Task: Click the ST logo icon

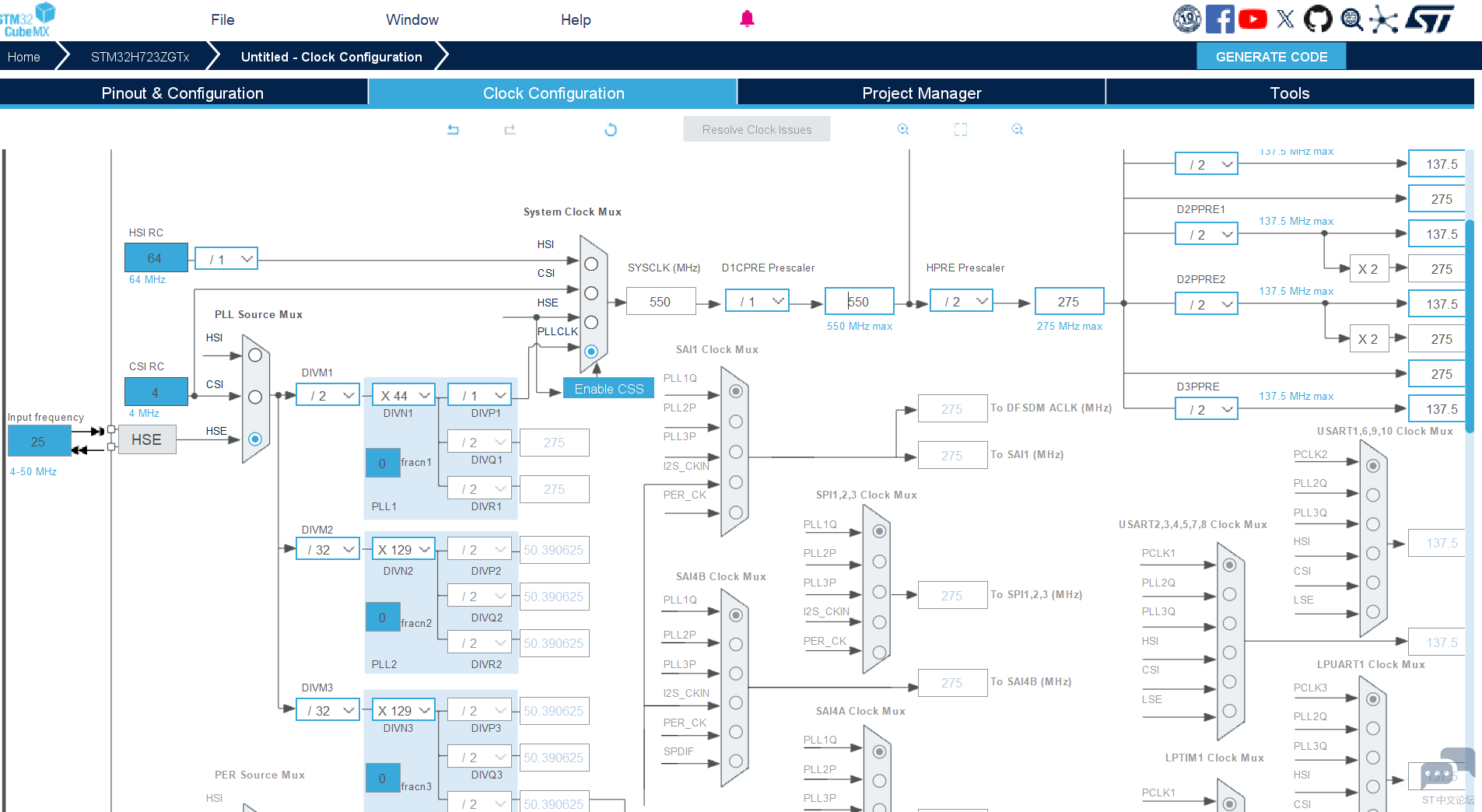Action: click(x=1429, y=19)
